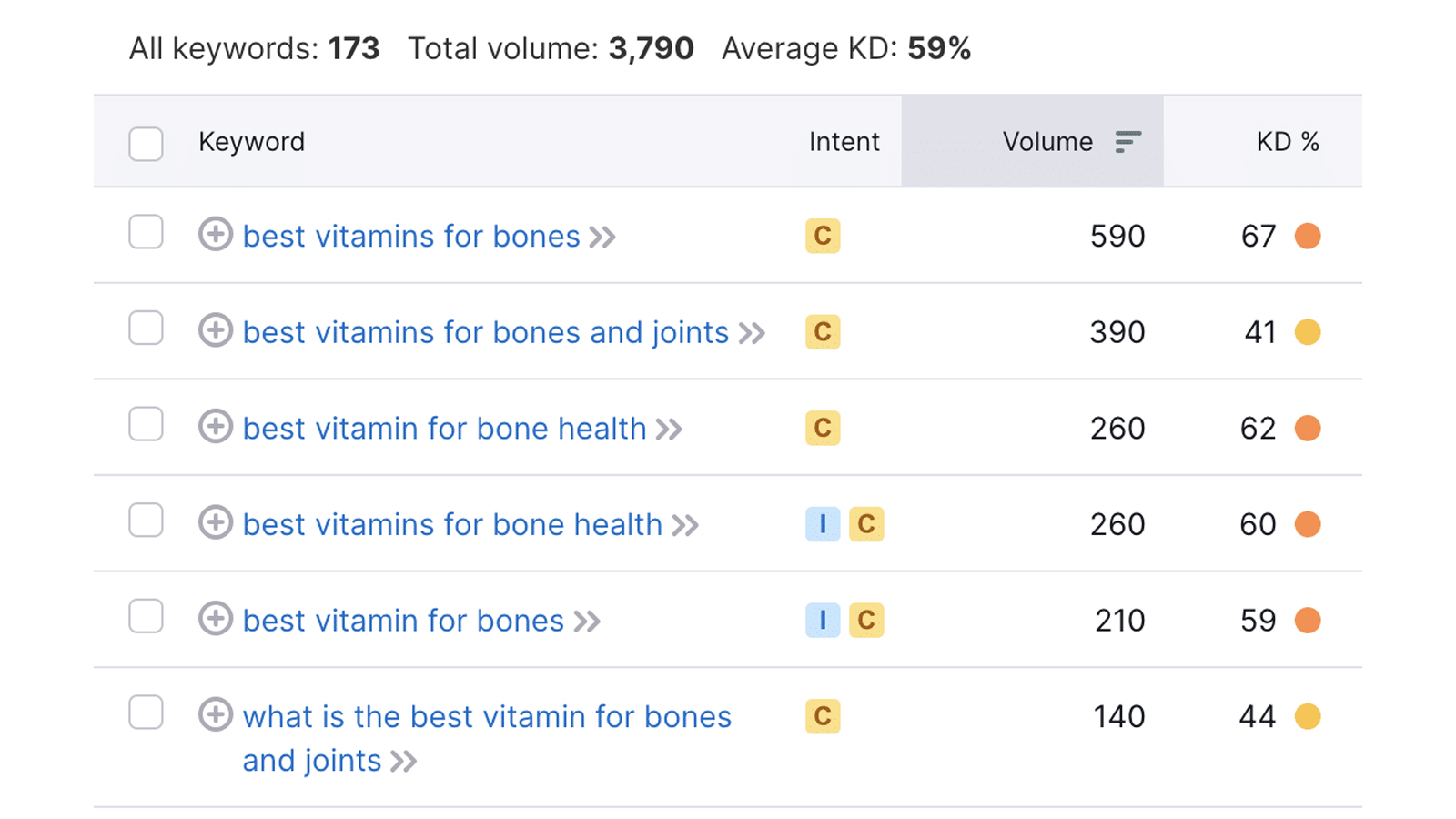Select the Commercial intent icon for 'best vitamin for bone health'
Viewport: 1456px width, 819px height.
pos(822,428)
